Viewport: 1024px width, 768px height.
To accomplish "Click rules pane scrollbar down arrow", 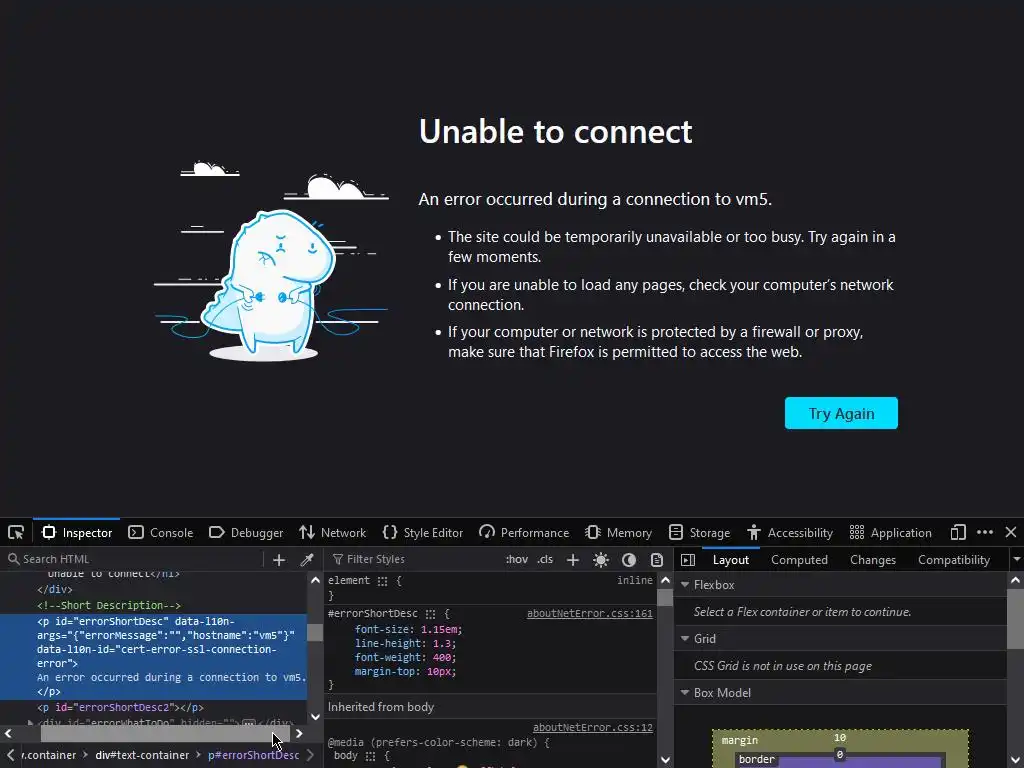I will click(x=665, y=760).
